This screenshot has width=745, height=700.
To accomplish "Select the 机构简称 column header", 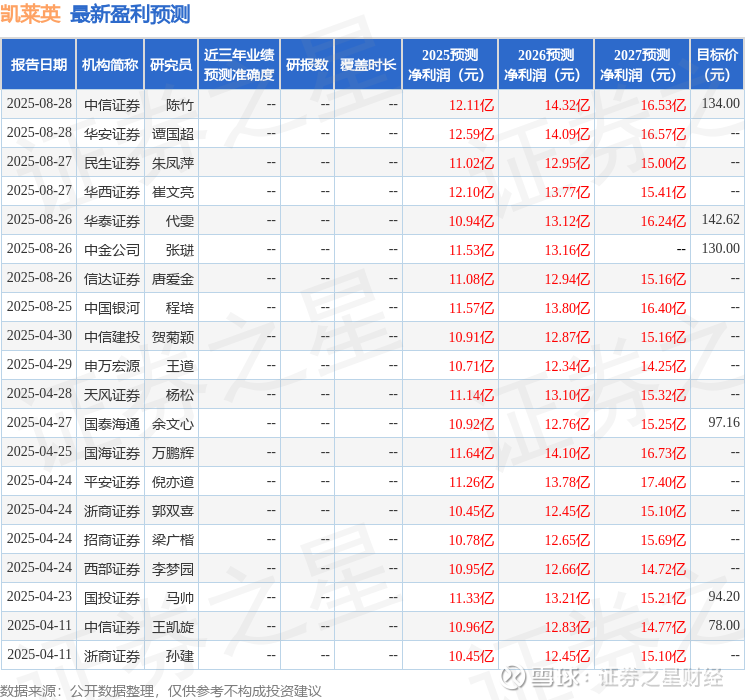I will (110, 65).
